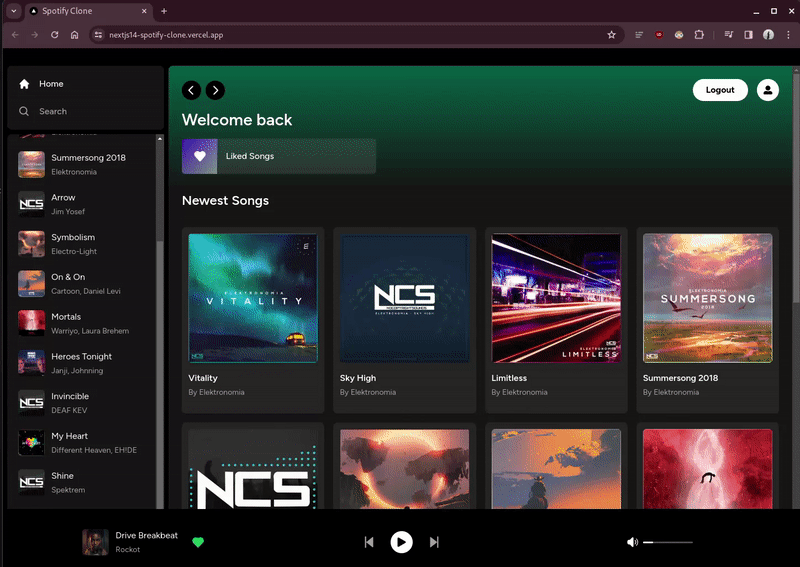800x567 pixels.
Task: Play On & On in sidebar
Action: click(84, 284)
